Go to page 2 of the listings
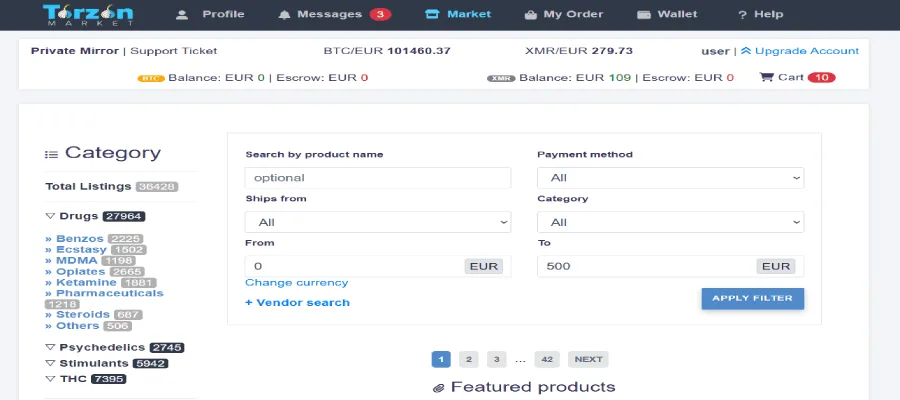 (x=469, y=359)
